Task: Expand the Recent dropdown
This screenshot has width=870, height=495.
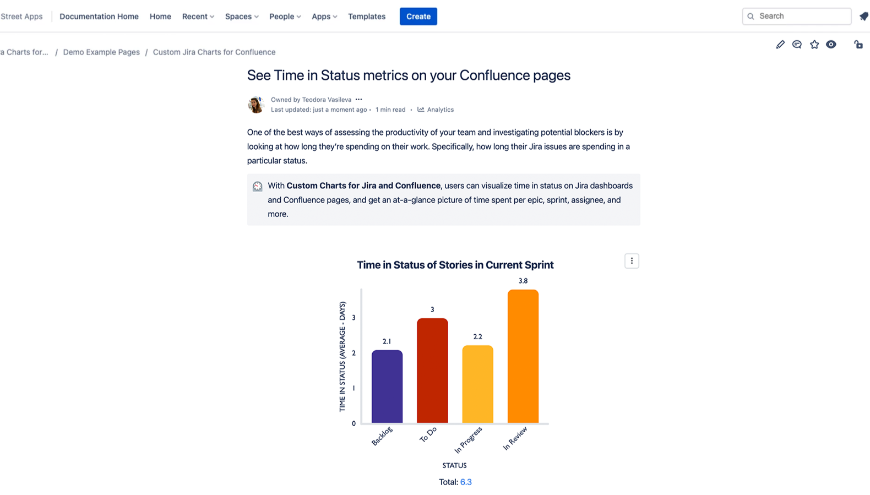Action: point(197,16)
